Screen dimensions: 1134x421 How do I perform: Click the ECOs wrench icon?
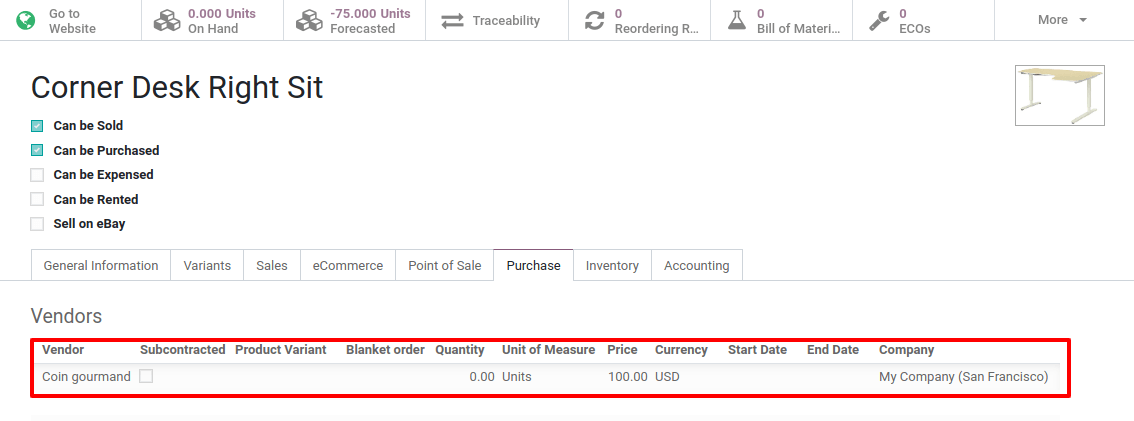point(879,20)
